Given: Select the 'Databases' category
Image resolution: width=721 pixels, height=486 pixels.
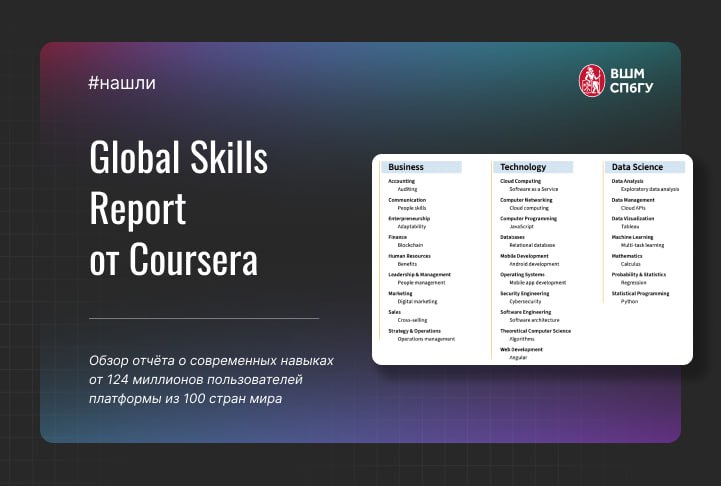Looking at the screenshot, I should (x=512, y=237).
